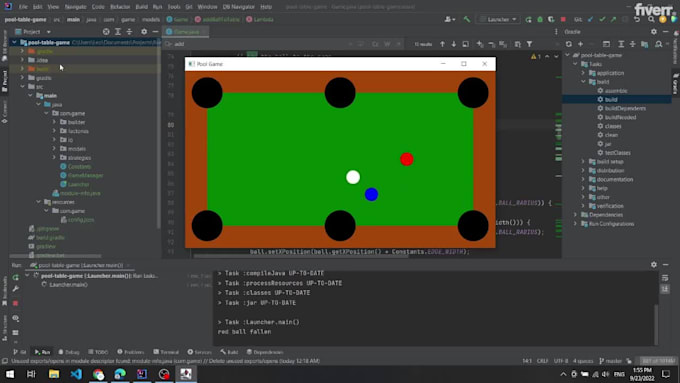Click red stop square in Run panel
Screen dimensions: 680x383
coord(16,303)
